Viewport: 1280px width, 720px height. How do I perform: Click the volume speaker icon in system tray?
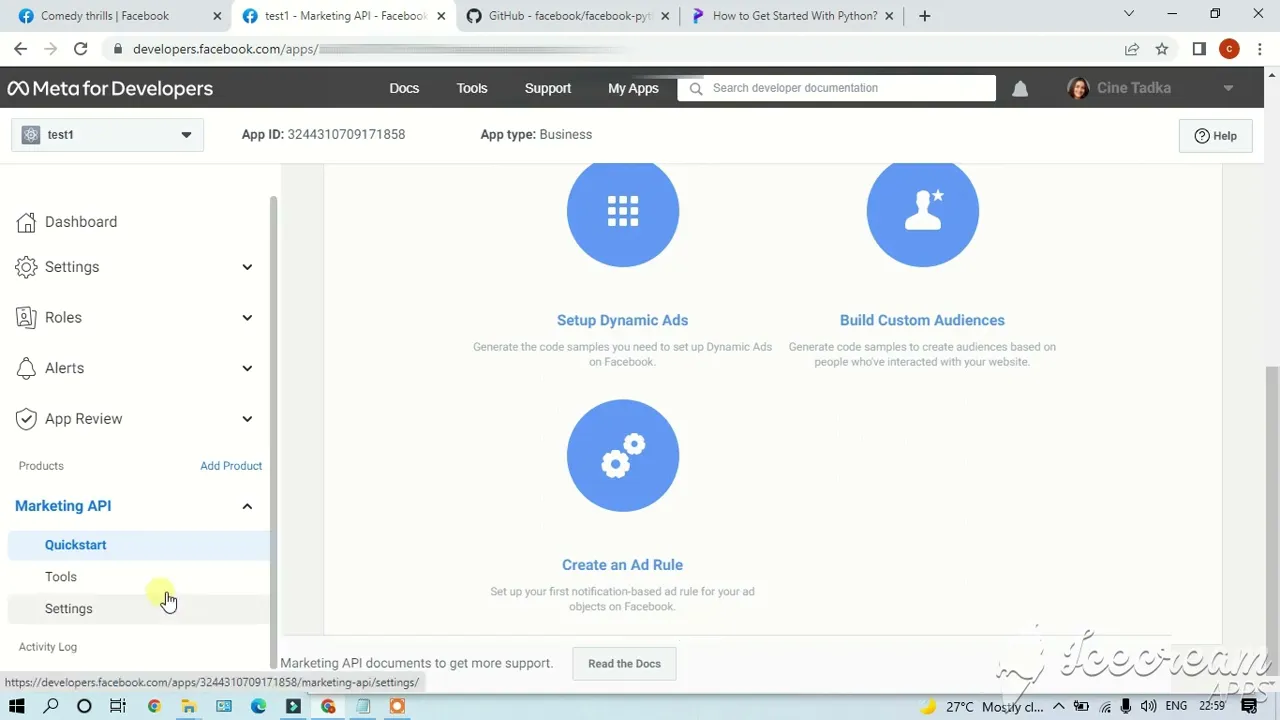[1148, 706]
